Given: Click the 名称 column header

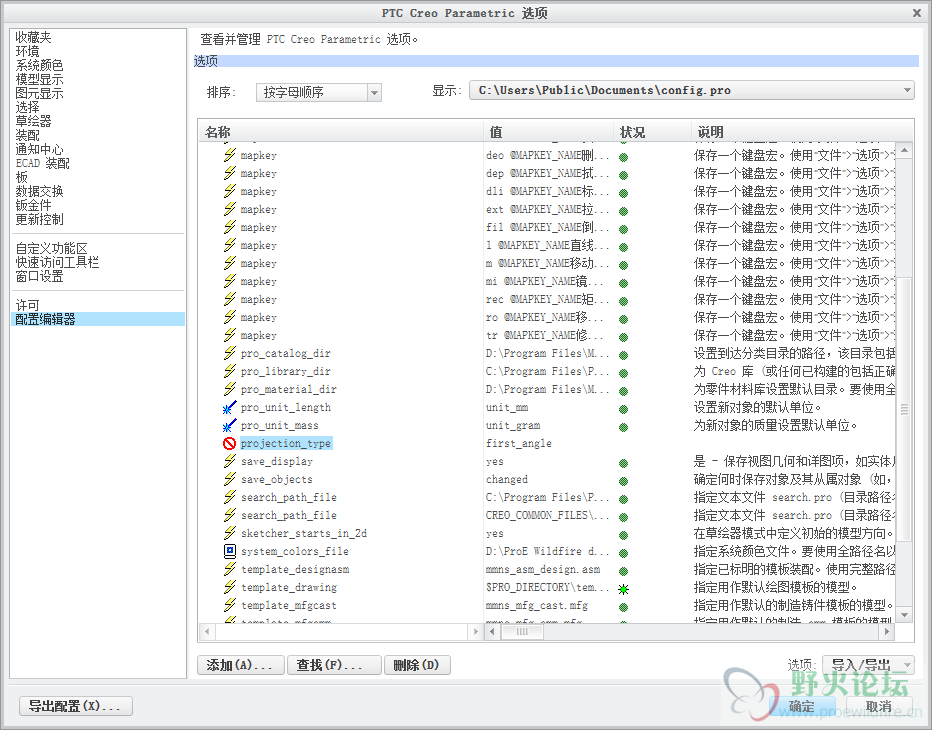Looking at the screenshot, I should coord(341,132).
